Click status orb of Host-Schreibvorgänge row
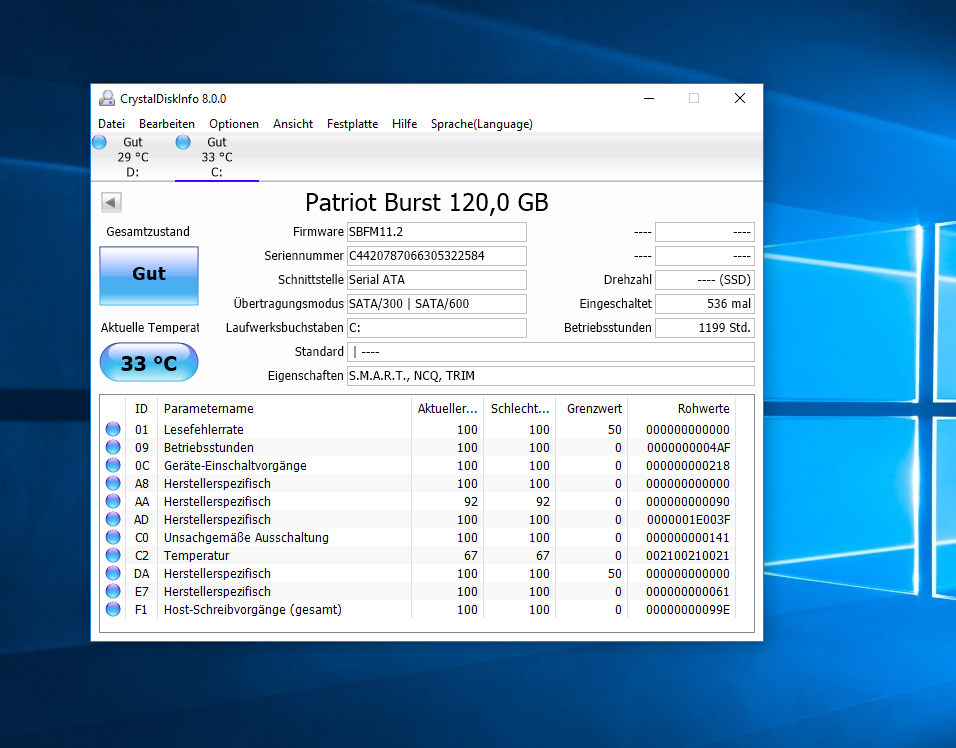956x748 pixels. [113, 610]
